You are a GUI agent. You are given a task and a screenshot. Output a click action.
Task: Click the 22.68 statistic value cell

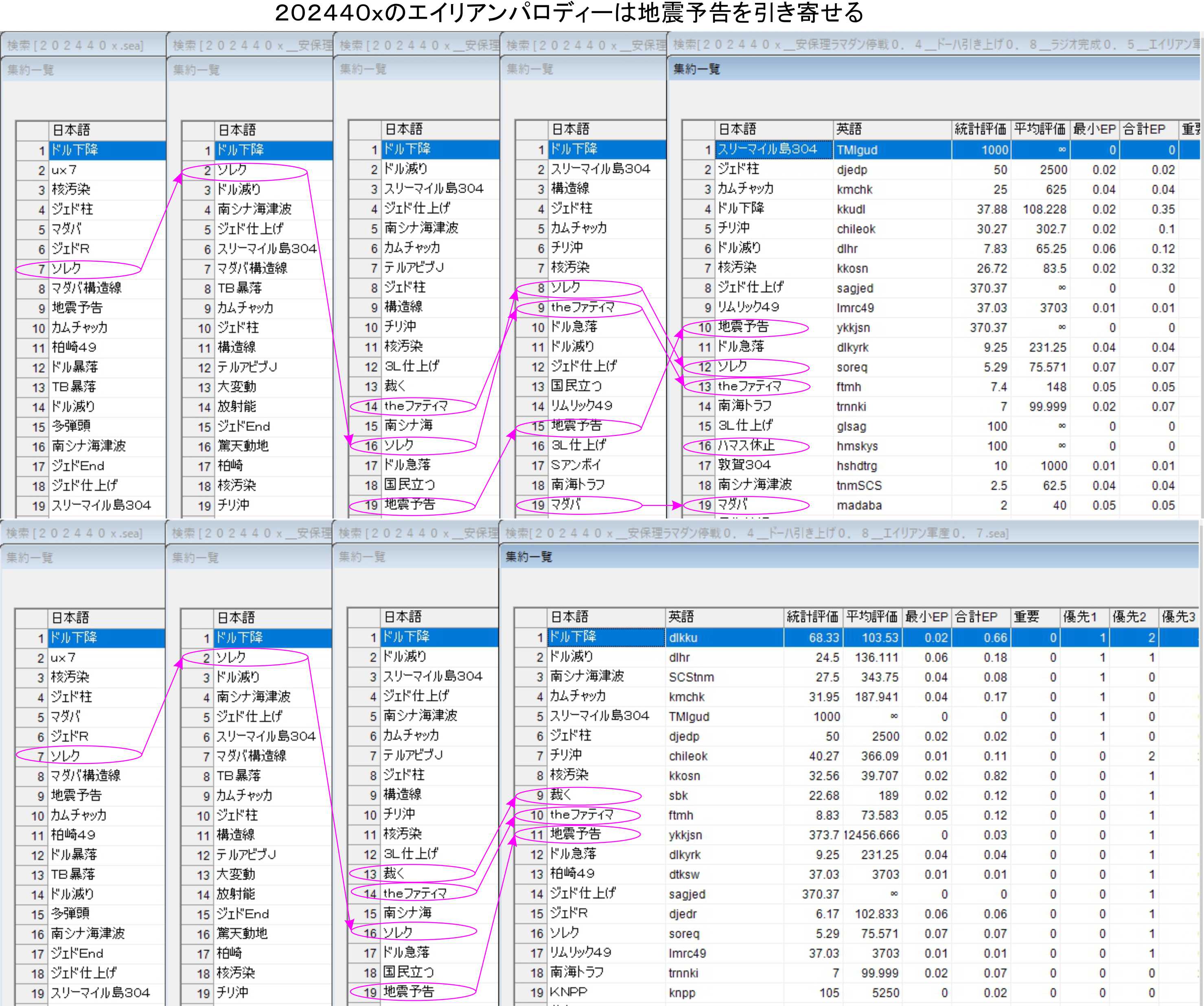pyautogui.click(x=813, y=796)
